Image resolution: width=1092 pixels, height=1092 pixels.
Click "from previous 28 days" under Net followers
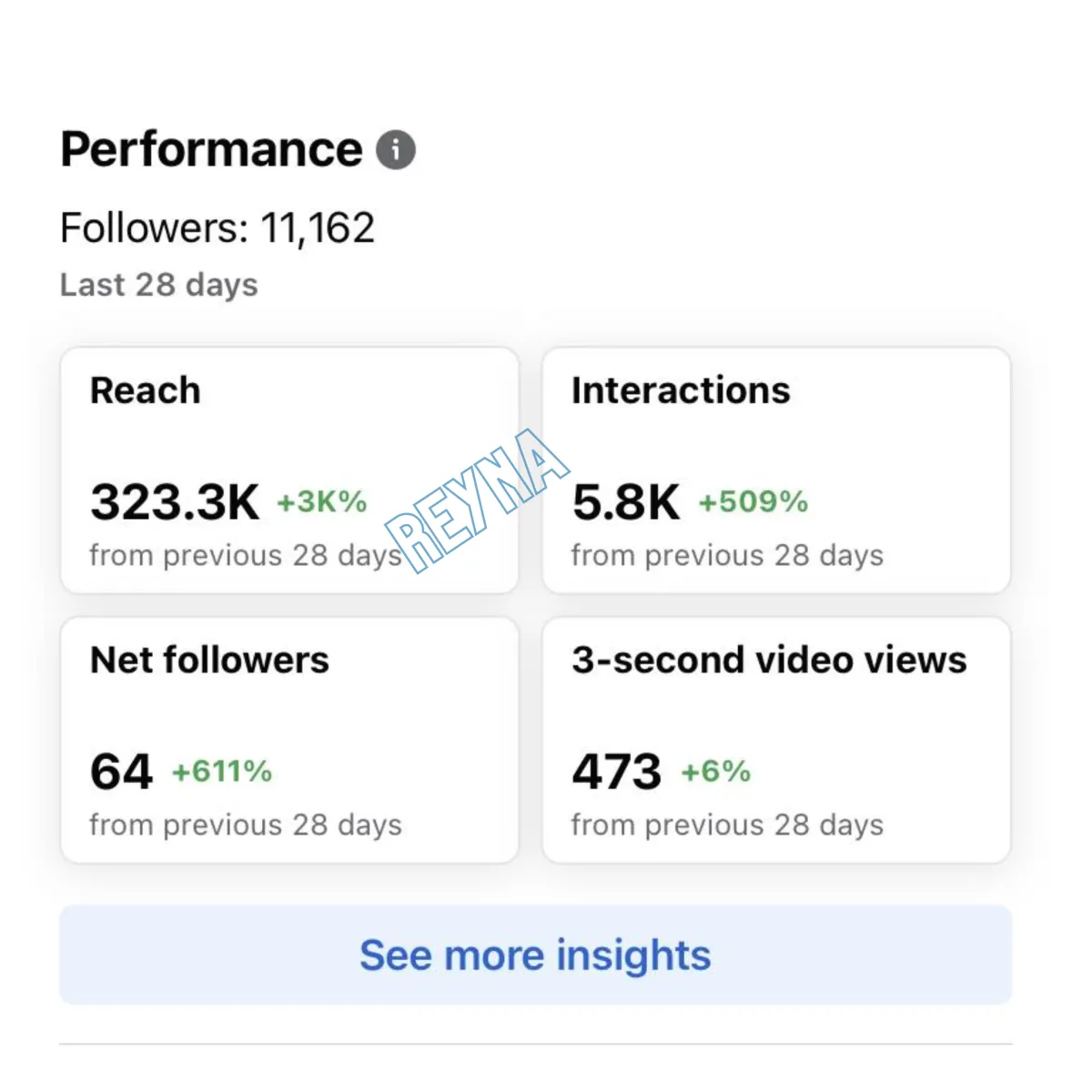pos(246,824)
